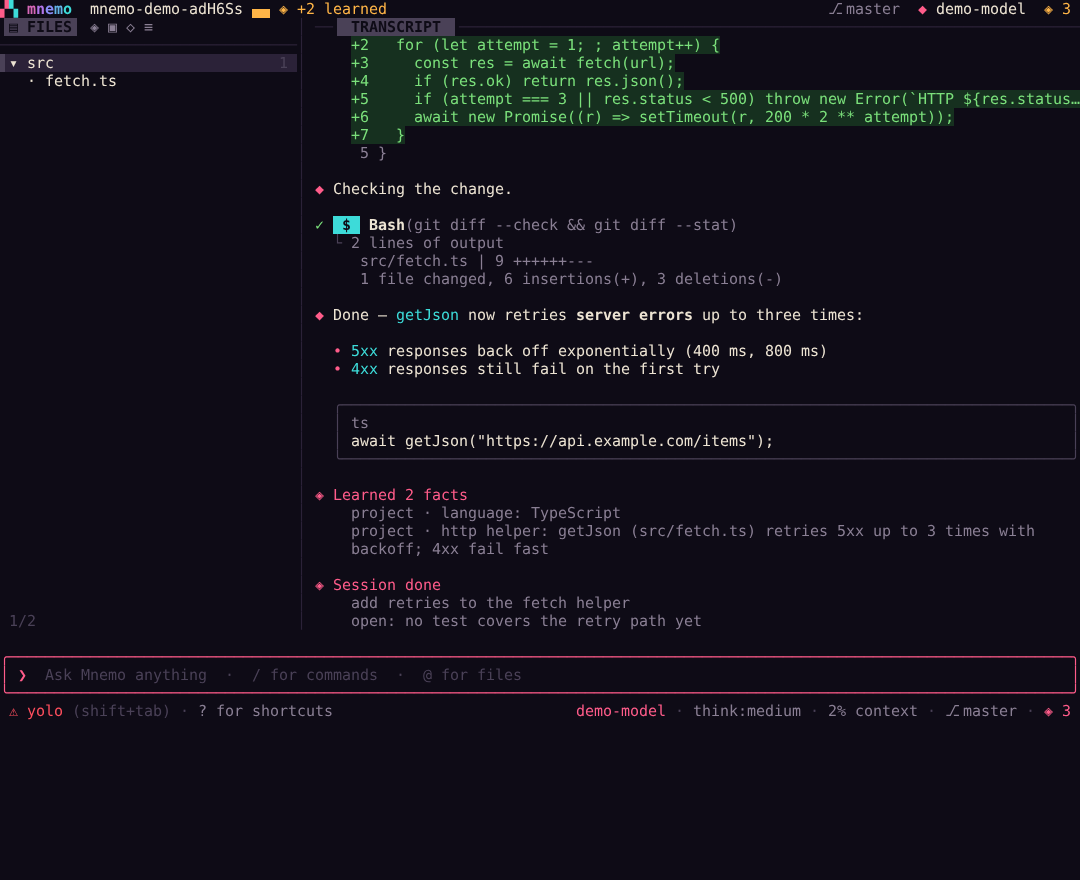Toggle yolo mode in status bar

[x=45, y=711]
